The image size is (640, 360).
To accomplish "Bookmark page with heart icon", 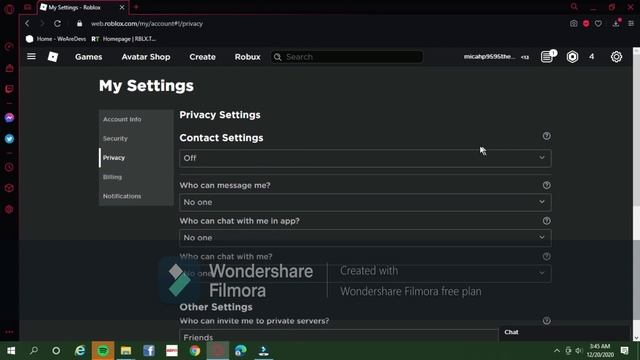I will [x=598, y=24].
